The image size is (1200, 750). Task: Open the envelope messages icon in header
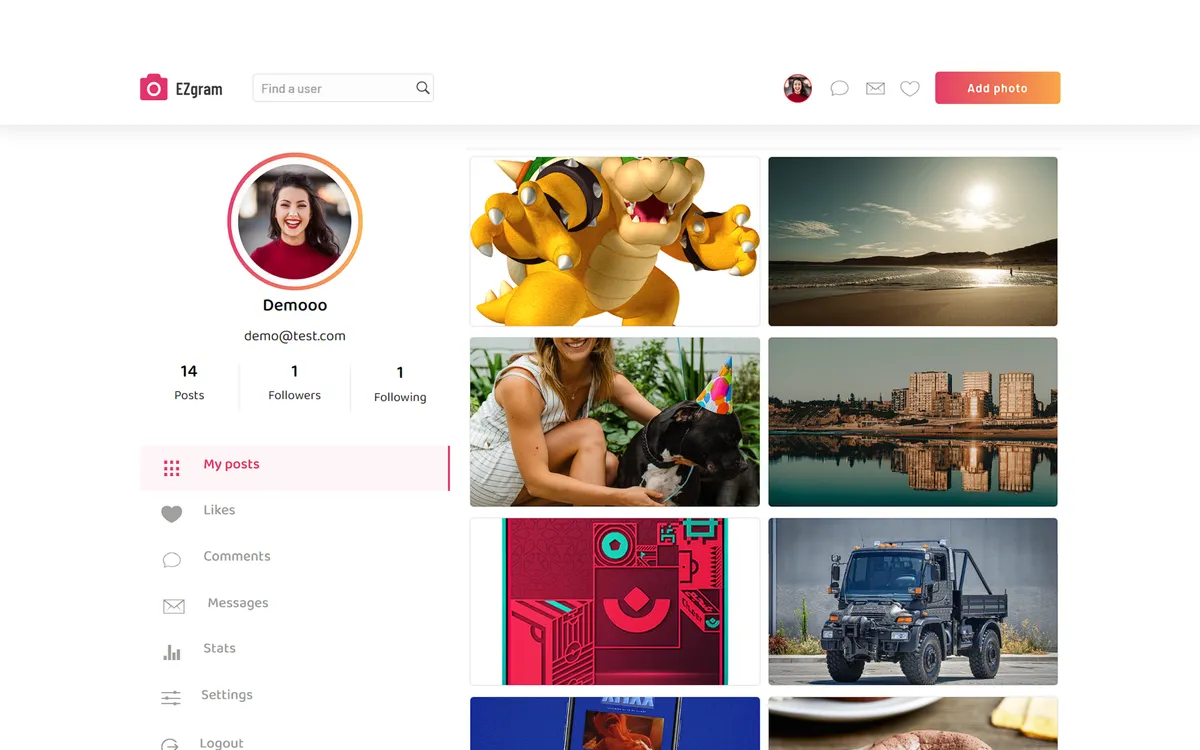pos(875,88)
